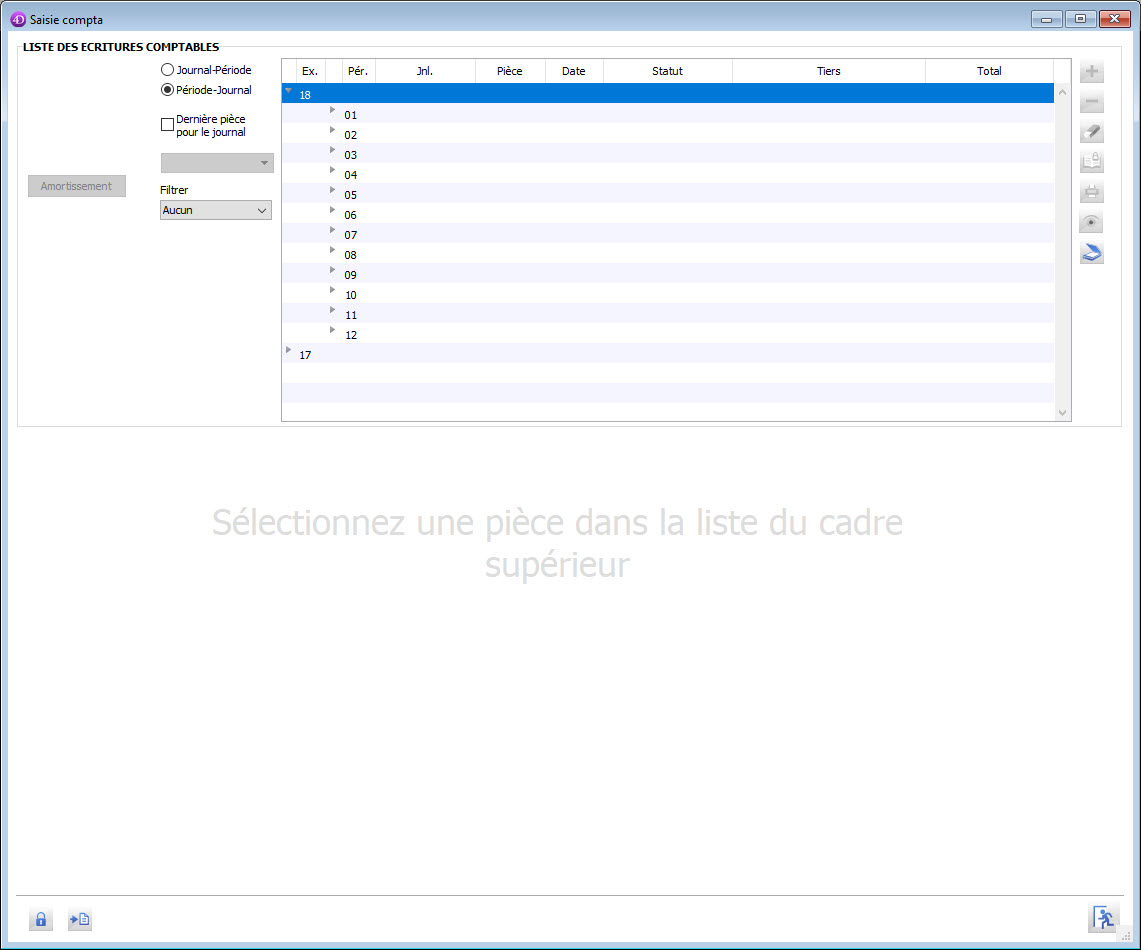
Task: Select the Journal-Période radio button
Action: tap(167, 70)
